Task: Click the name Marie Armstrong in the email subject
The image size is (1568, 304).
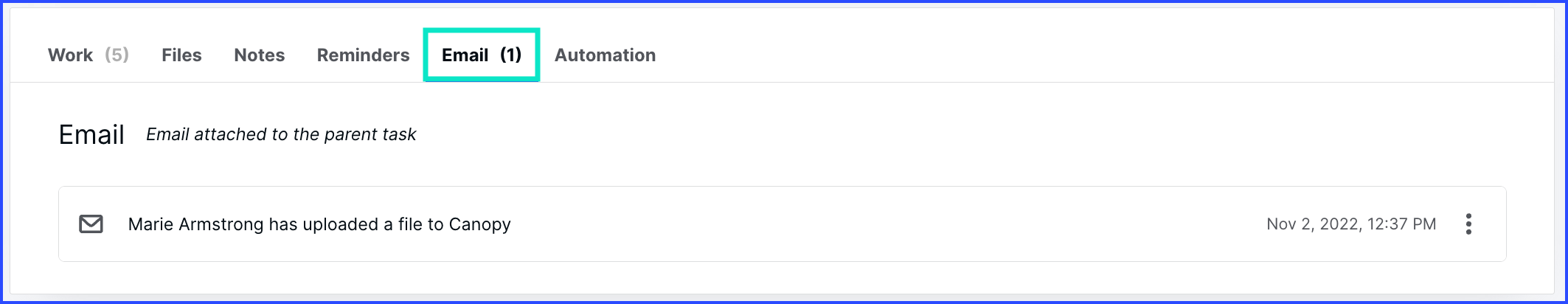Action: coord(196,224)
